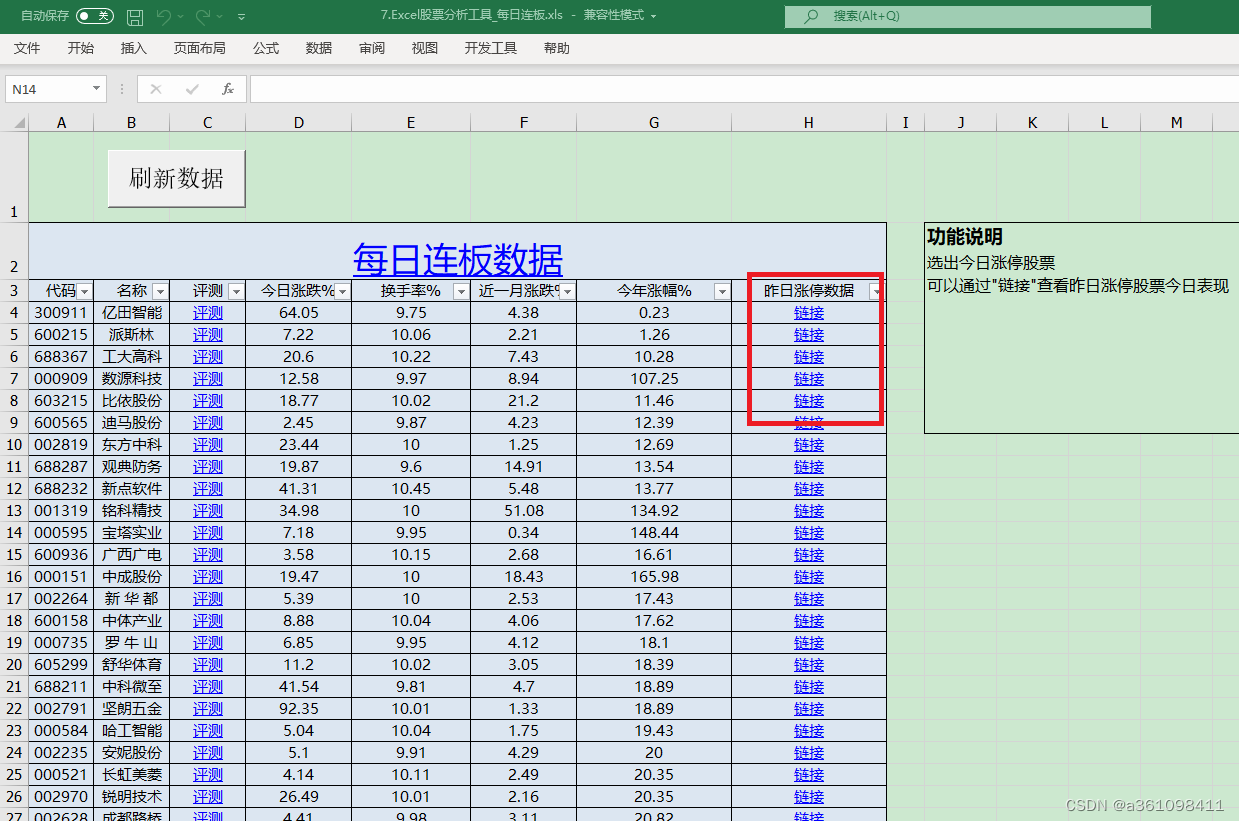Viewport: 1239px width, 821px height.
Task: Open the 名称 column filter dropdown
Action: click(x=160, y=291)
